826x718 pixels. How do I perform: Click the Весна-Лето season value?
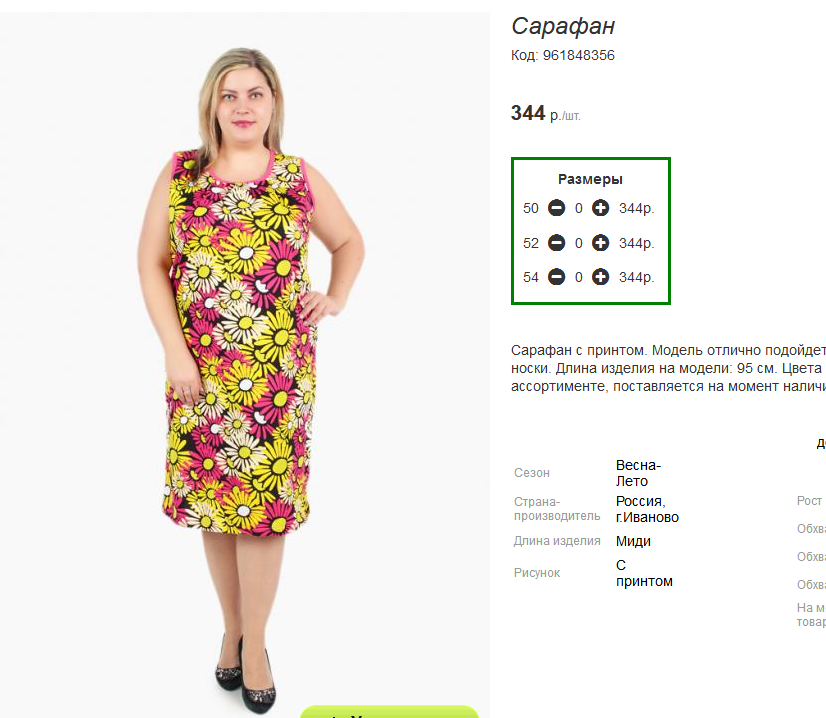point(638,473)
